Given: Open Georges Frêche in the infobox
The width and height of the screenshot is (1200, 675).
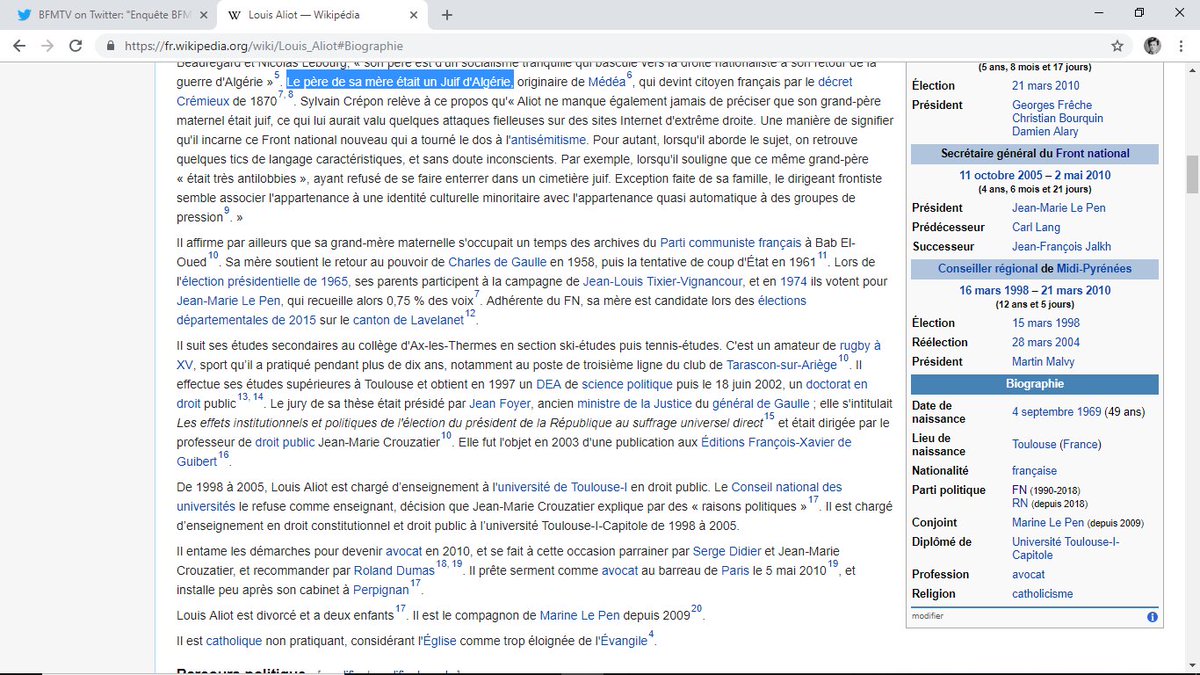Looking at the screenshot, I should (1052, 105).
